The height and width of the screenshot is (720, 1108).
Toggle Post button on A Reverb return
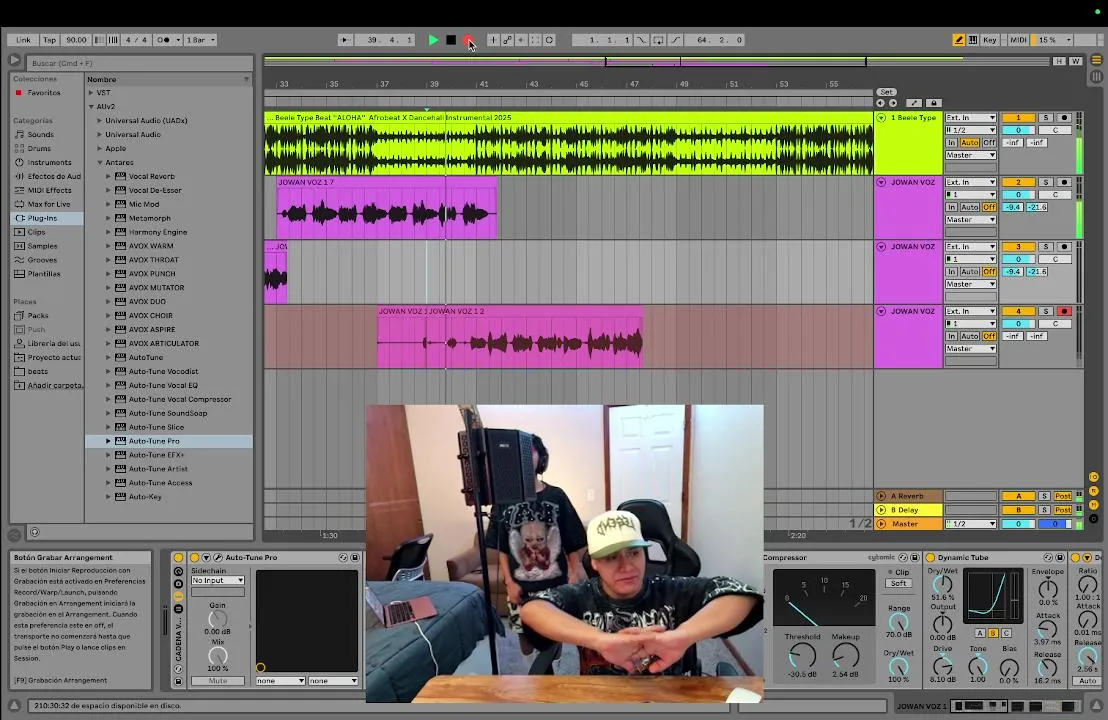tap(1063, 496)
